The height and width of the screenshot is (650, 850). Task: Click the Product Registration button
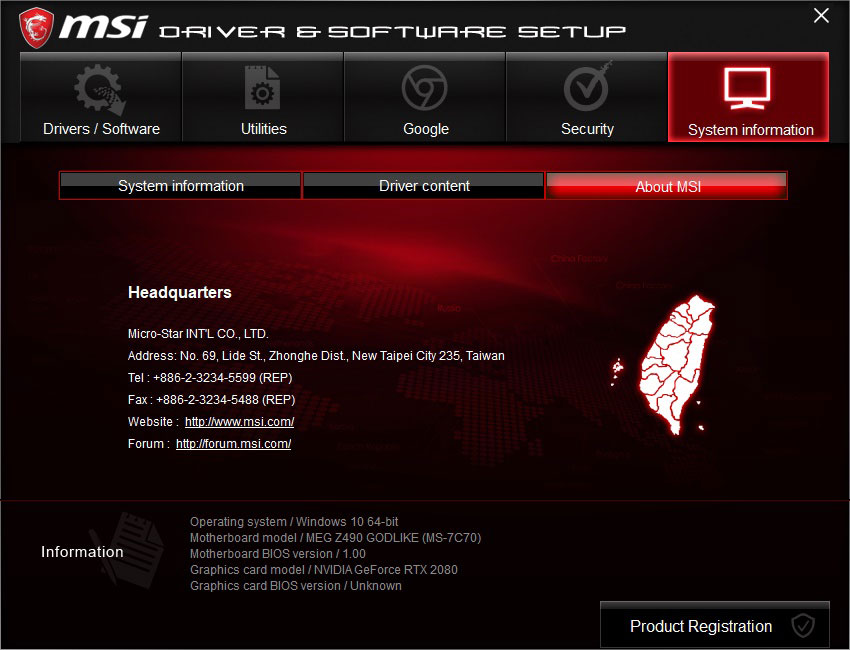point(715,625)
